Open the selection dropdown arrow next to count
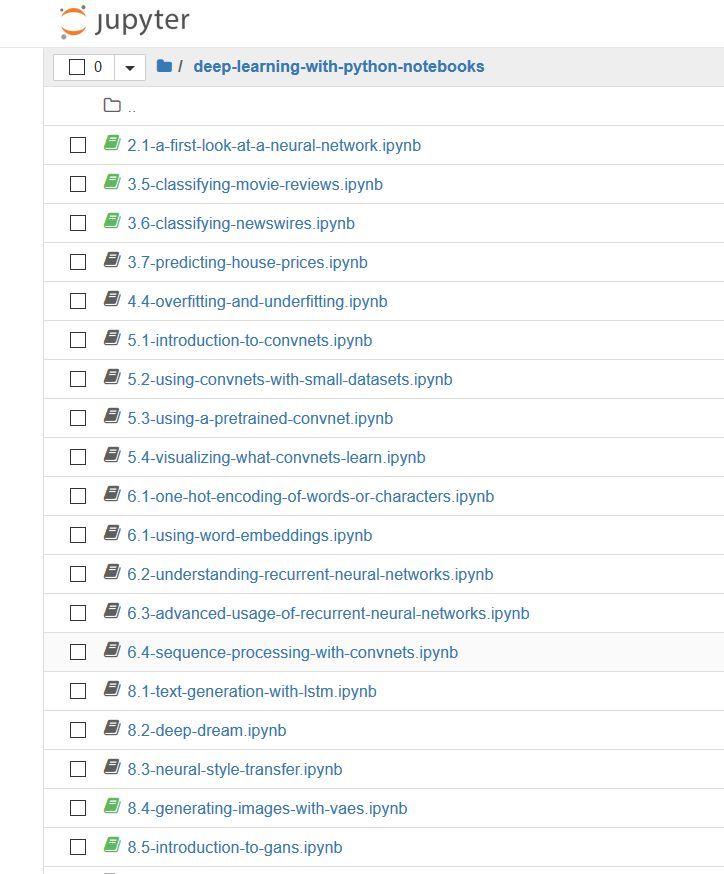The image size is (724, 874). coord(130,68)
